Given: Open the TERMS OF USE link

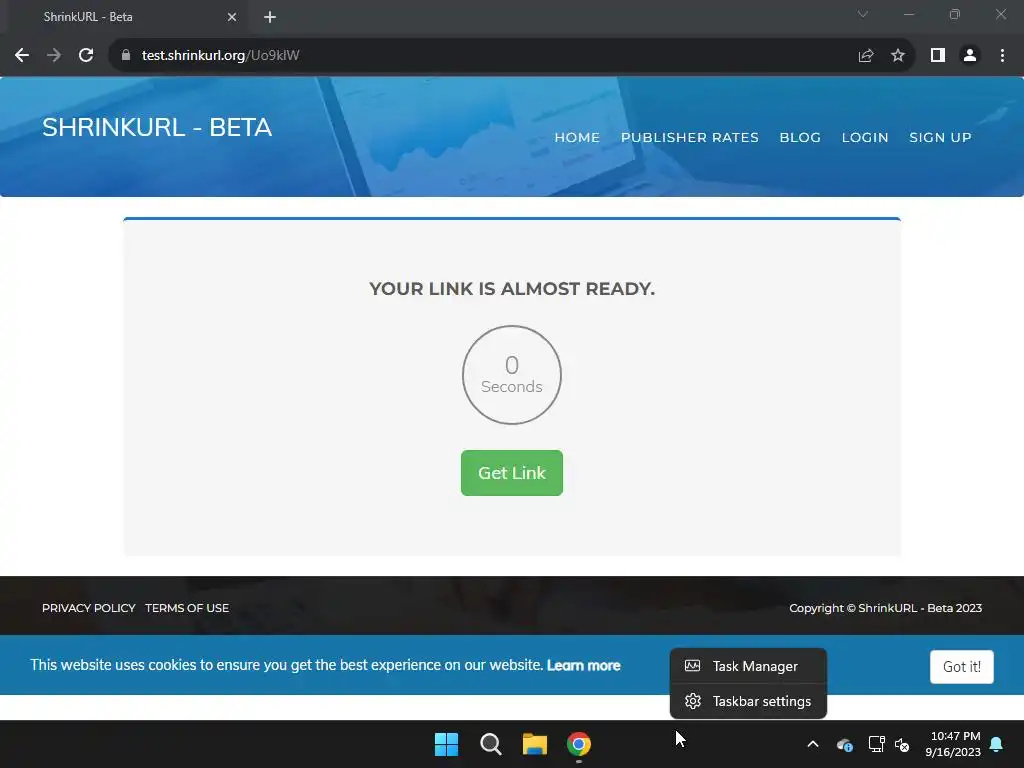Looking at the screenshot, I should (x=187, y=608).
